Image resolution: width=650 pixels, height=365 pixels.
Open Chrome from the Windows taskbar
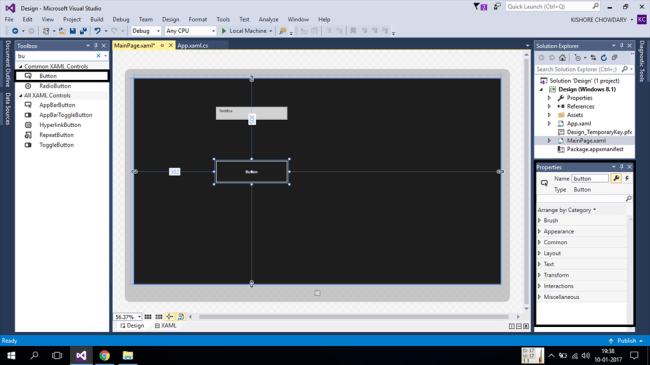(x=104, y=355)
